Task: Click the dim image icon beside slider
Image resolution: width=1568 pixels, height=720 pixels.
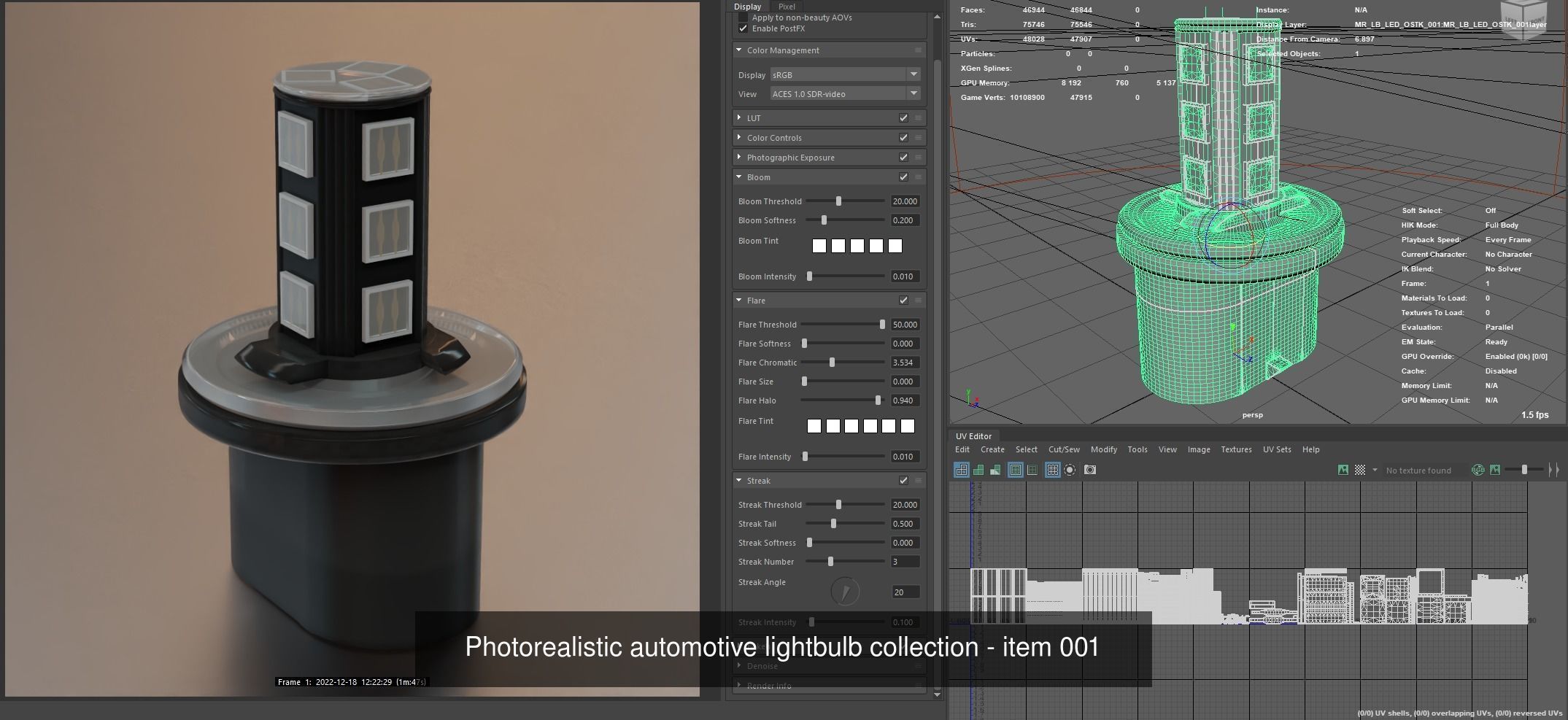Action: pos(1495,471)
